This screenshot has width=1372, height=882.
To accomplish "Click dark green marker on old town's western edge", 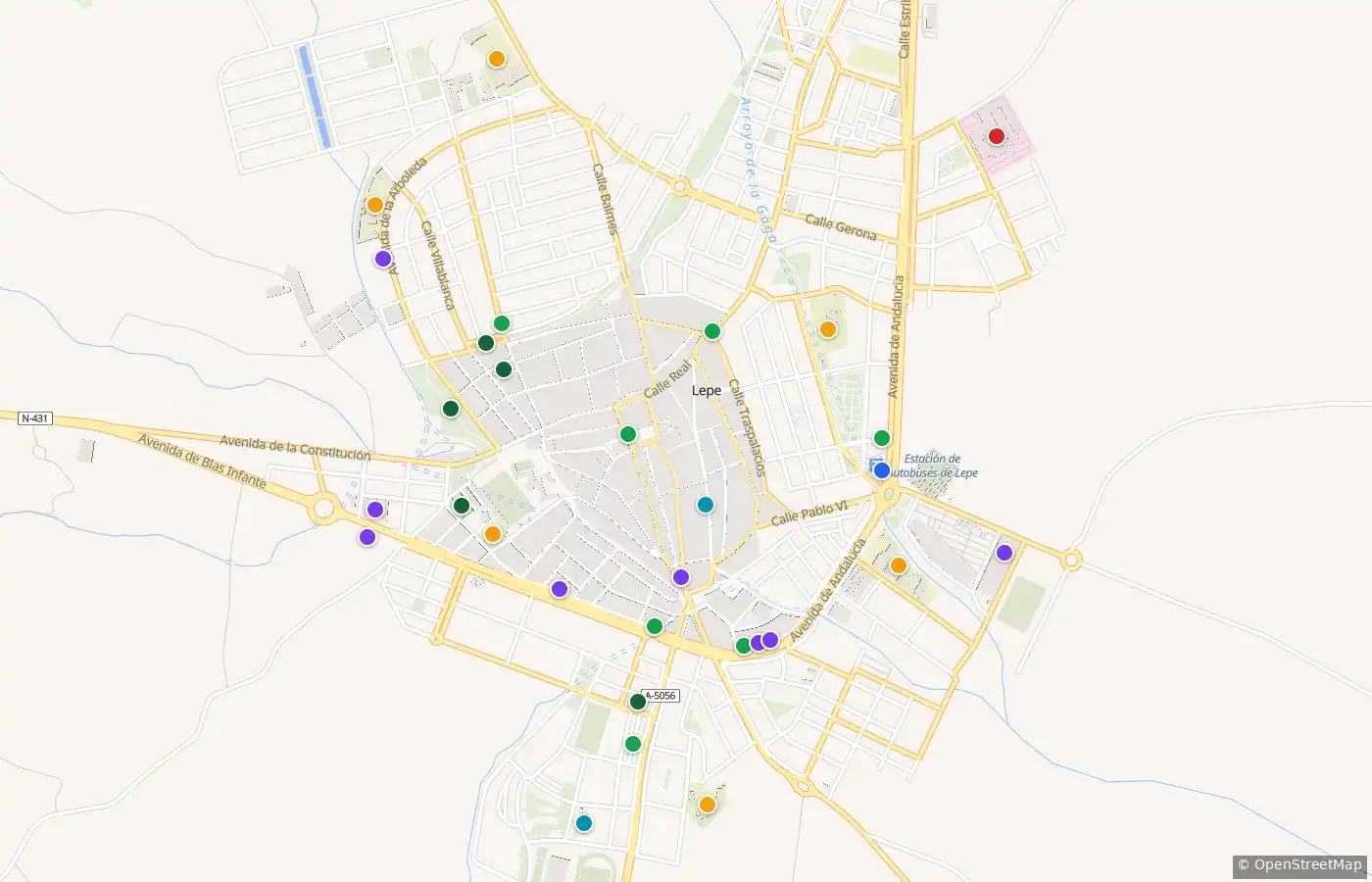I will tap(451, 409).
